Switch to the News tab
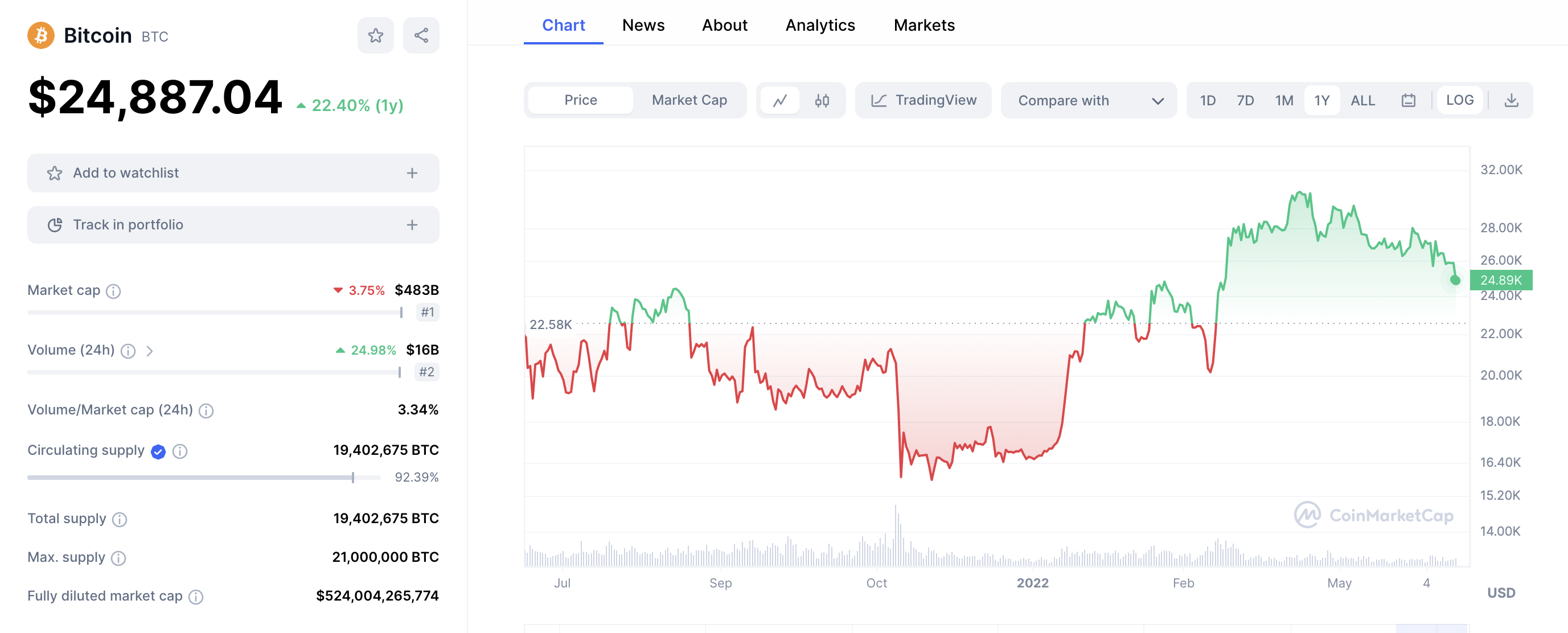The height and width of the screenshot is (633, 1568). tap(643, 25)
